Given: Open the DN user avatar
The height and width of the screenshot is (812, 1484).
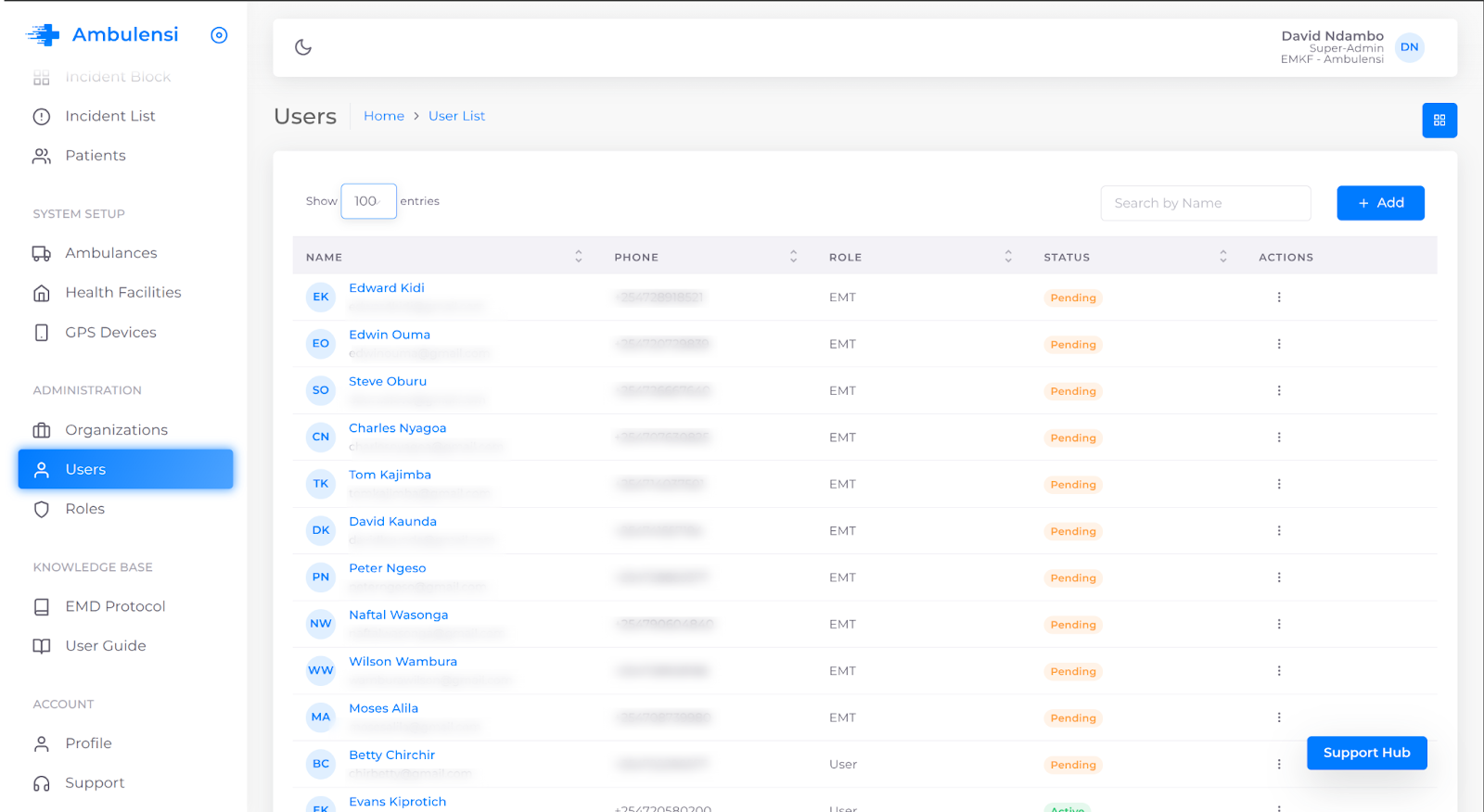Looking at the screenshot, I should (x=1409, y=47).
